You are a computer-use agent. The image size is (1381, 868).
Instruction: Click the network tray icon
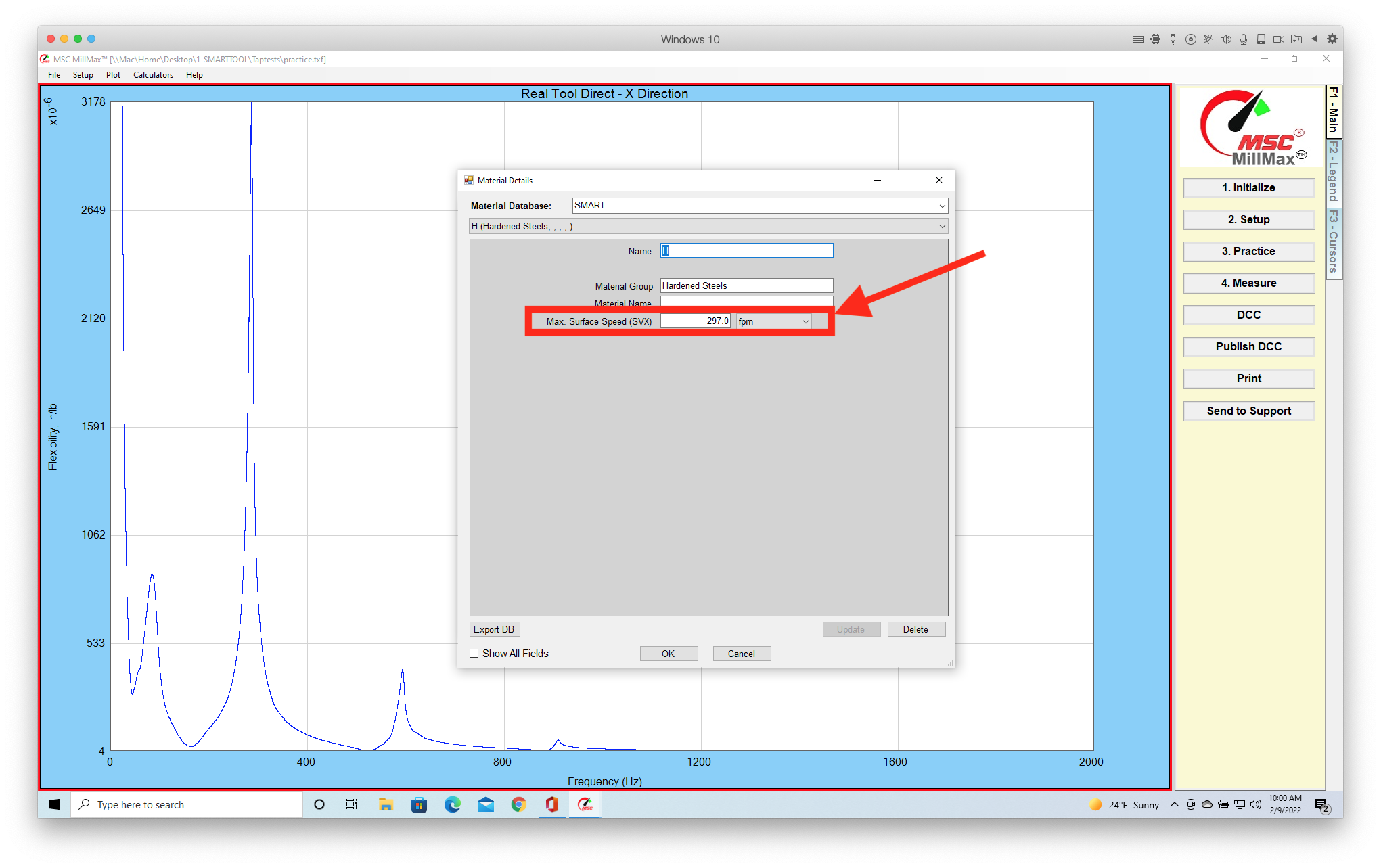tap(1240, 804)
